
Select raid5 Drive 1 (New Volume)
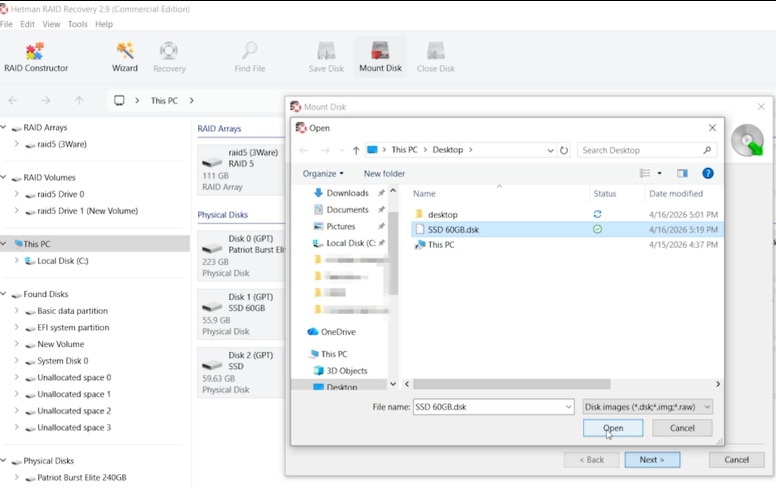click(88, 211)
